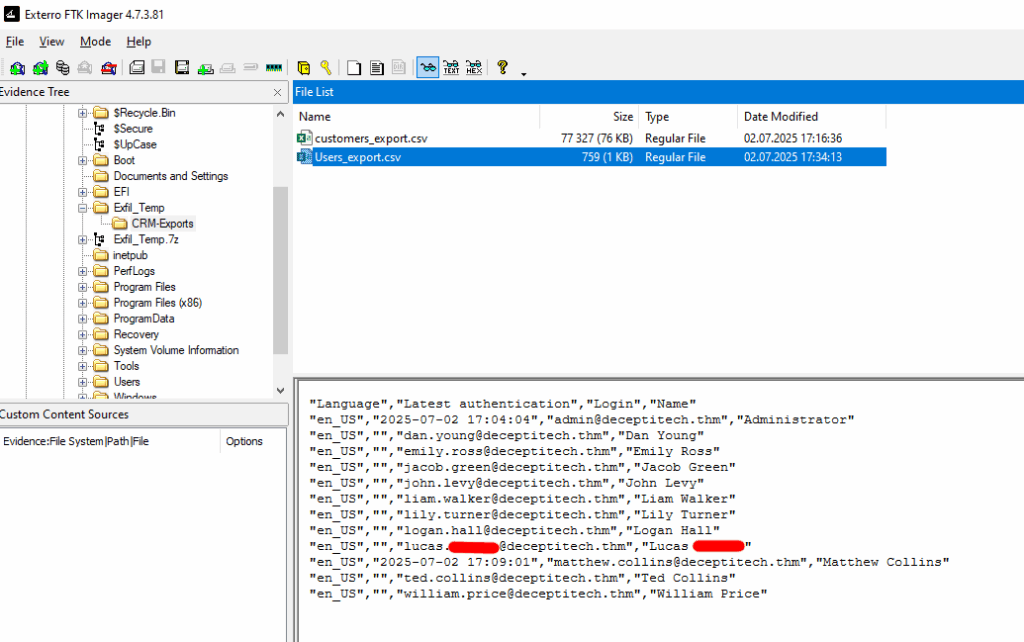Open the File menu

tap(15, 42)
